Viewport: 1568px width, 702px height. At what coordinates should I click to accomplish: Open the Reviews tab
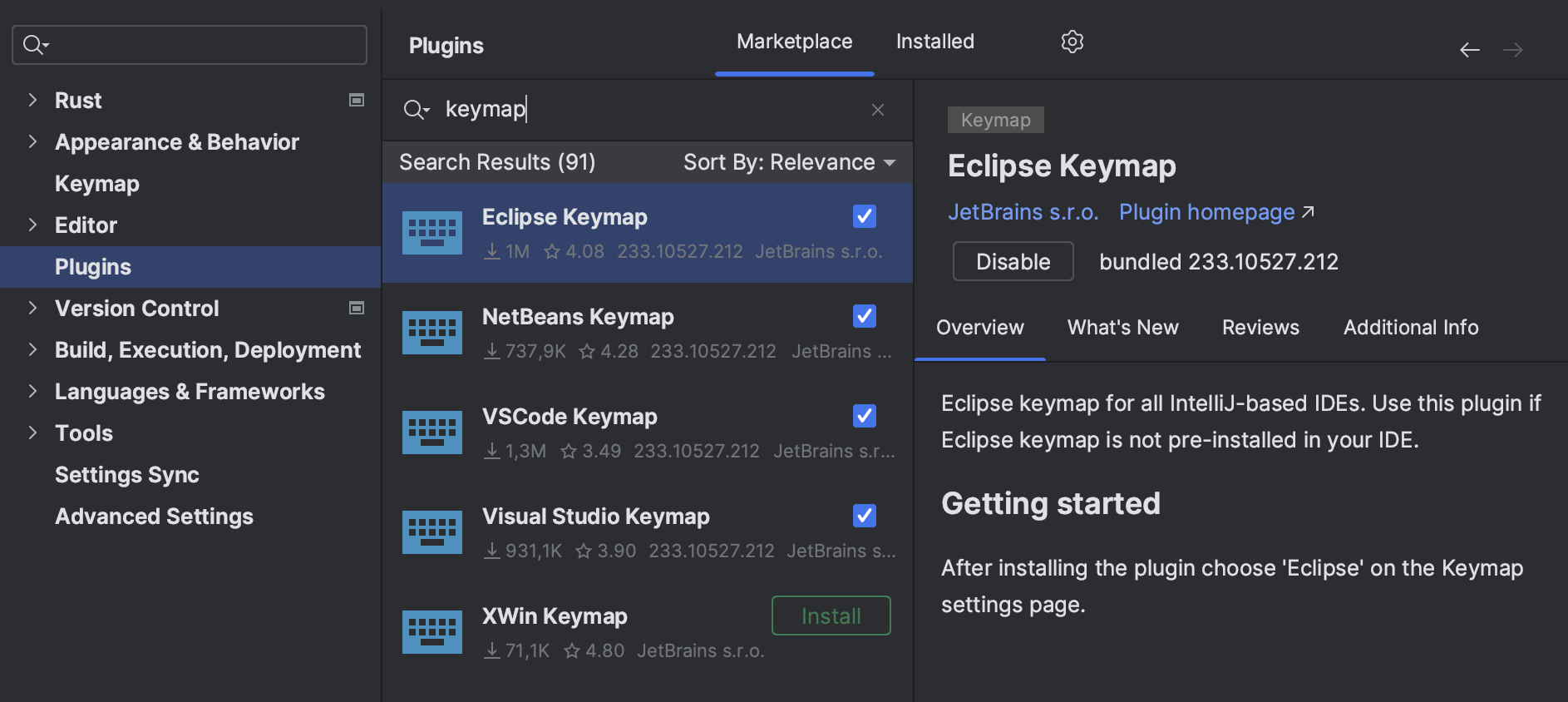click(x=1260, y=328)
